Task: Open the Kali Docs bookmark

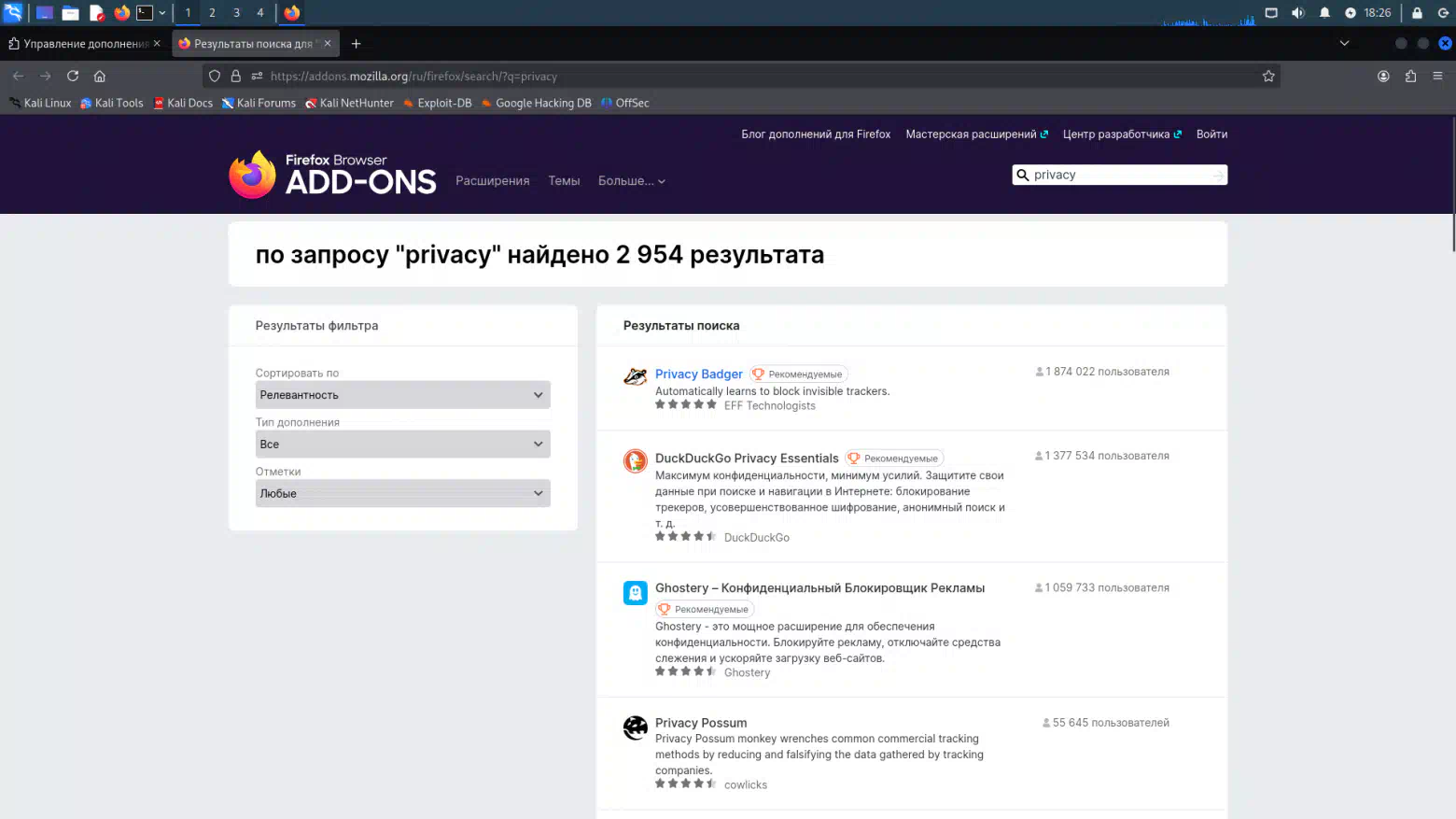Action: (x=183, y=104)
